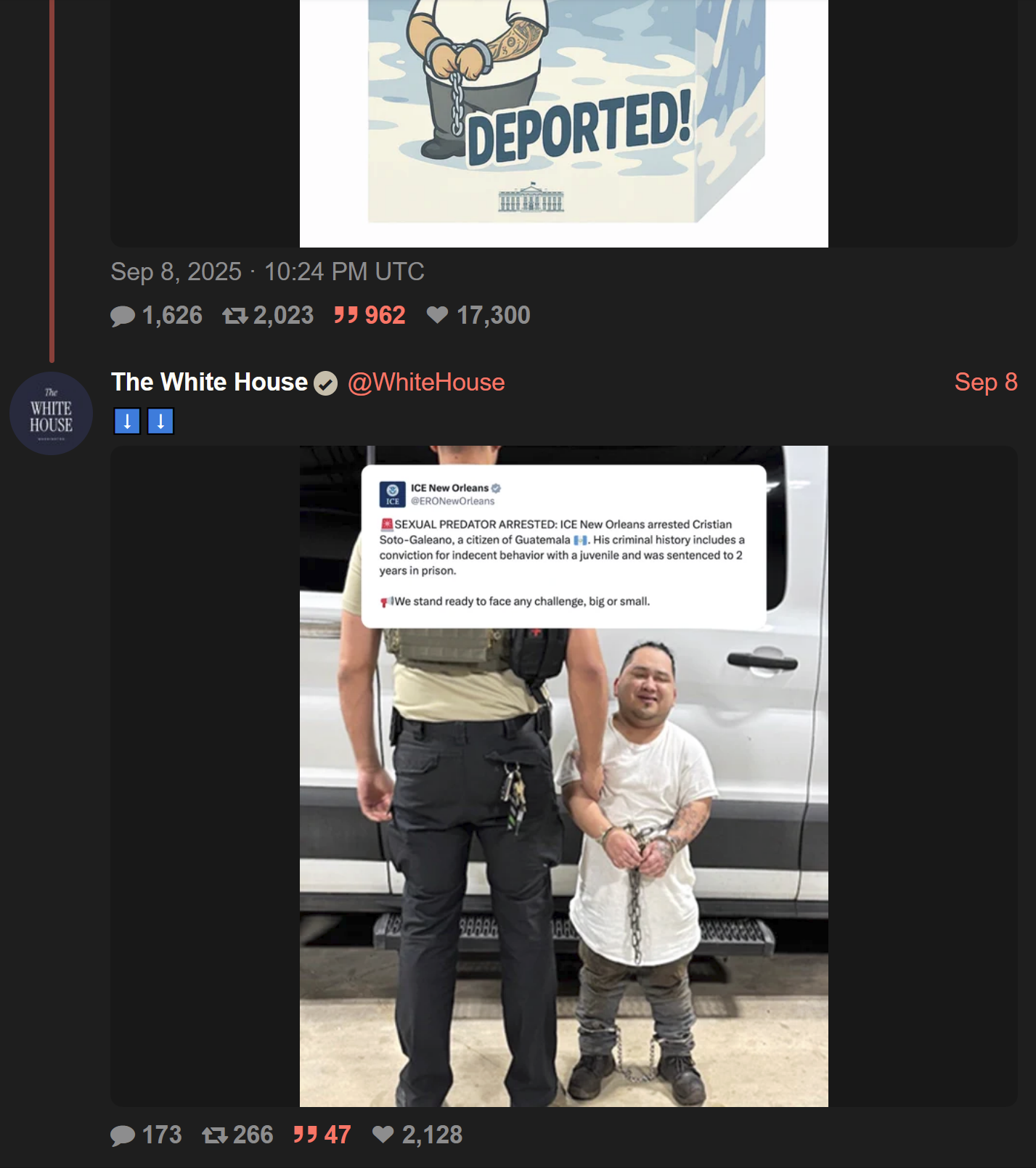
Task: Click the 962 quote count number
Action: (385, 315)
